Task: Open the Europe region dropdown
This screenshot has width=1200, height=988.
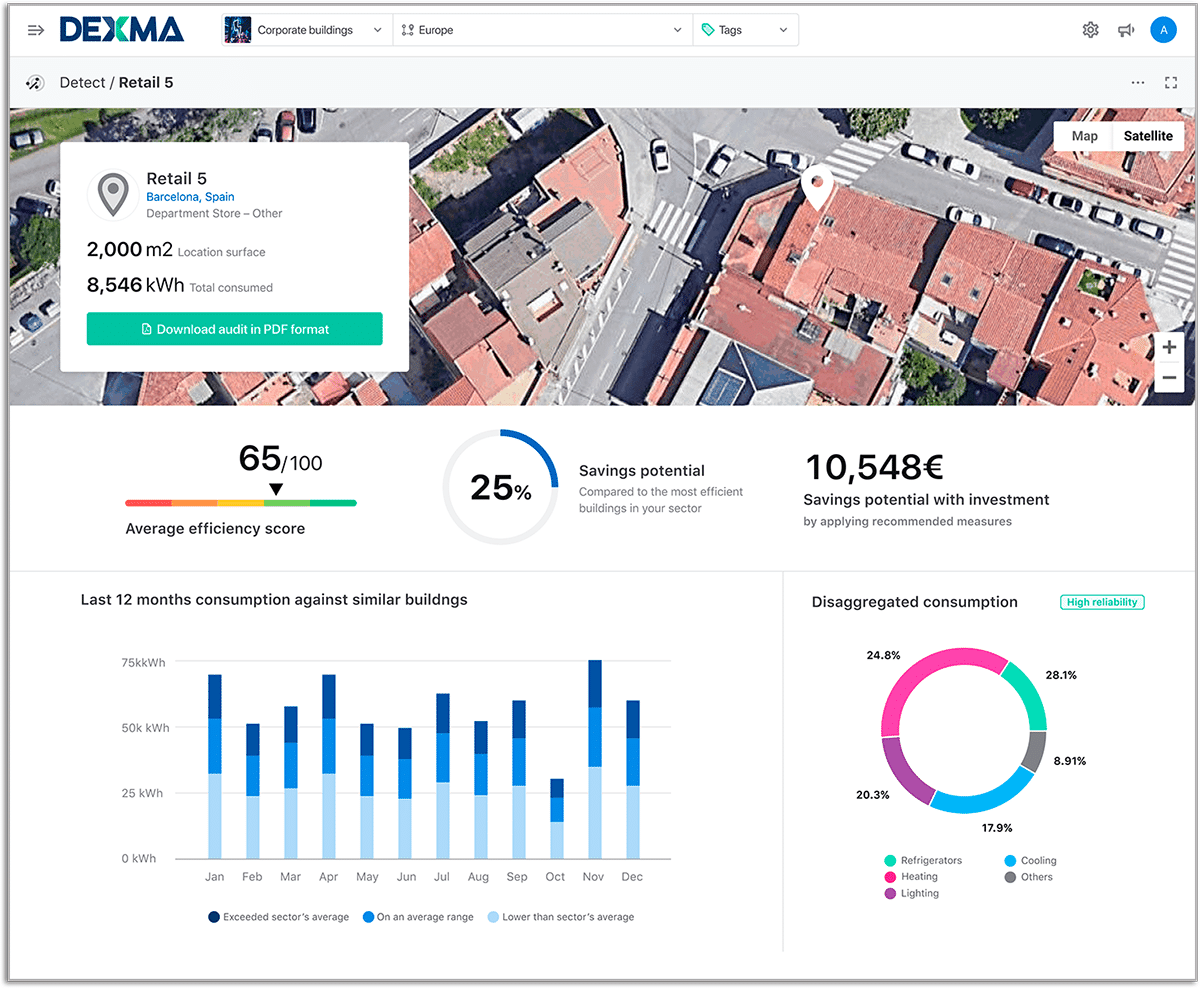Action: [542, 30]
